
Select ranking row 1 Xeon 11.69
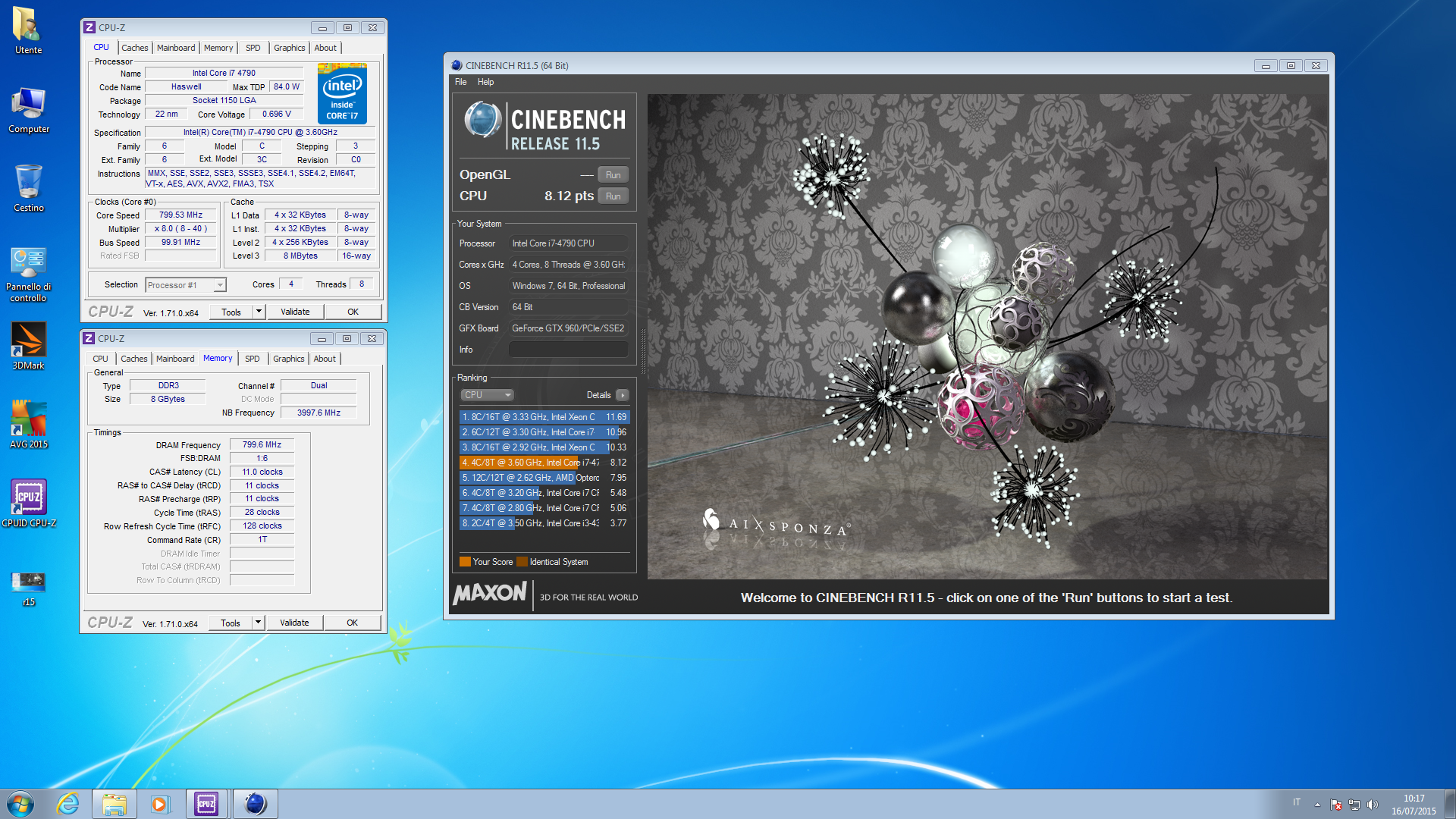(544, 417)
